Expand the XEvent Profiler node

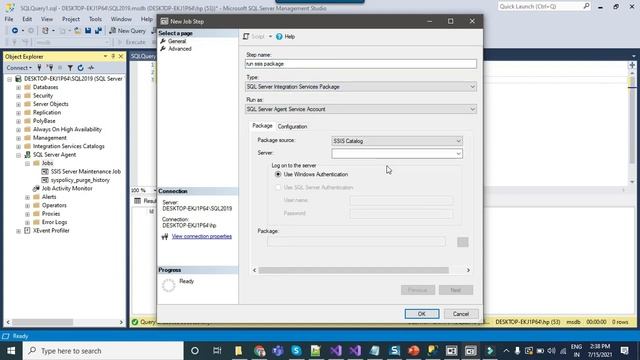(x=18, y=231)
